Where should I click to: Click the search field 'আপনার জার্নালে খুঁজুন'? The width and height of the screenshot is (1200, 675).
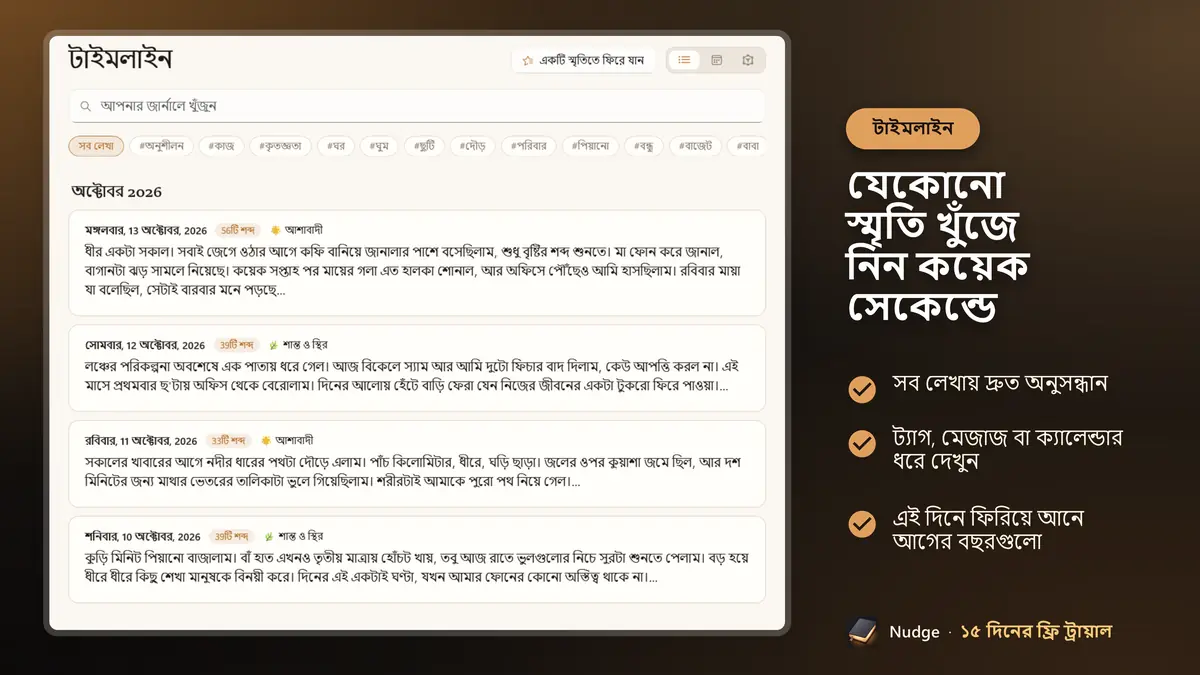(x=417, y=106)
